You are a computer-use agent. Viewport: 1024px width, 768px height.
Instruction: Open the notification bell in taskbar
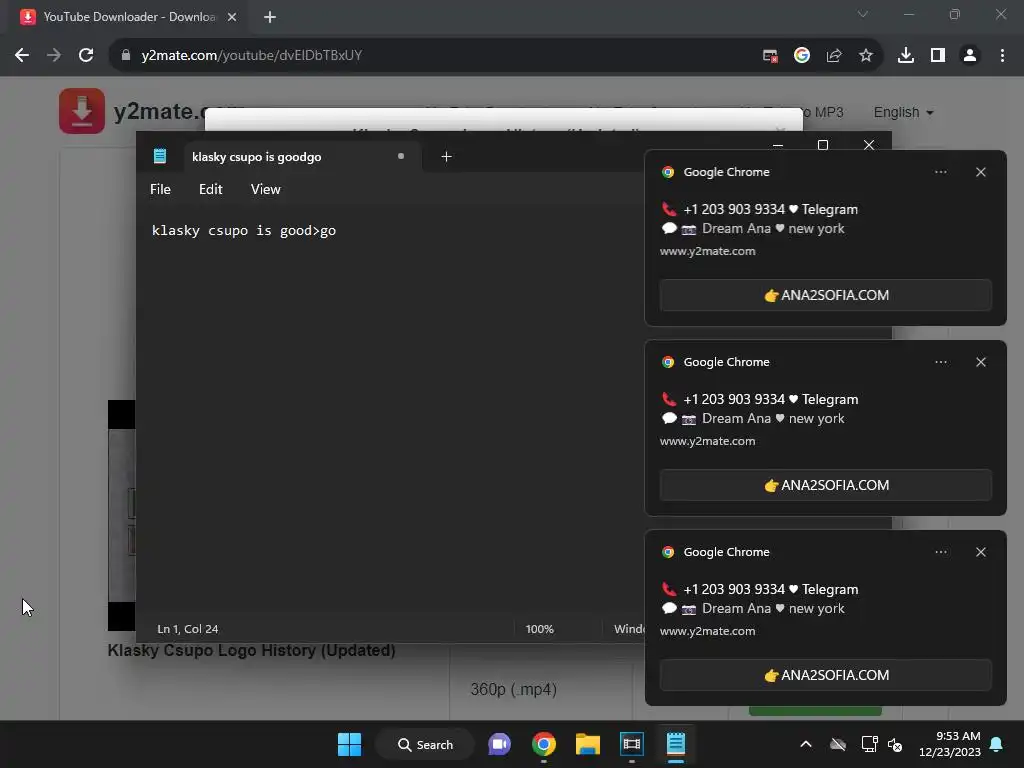(997, 744)
